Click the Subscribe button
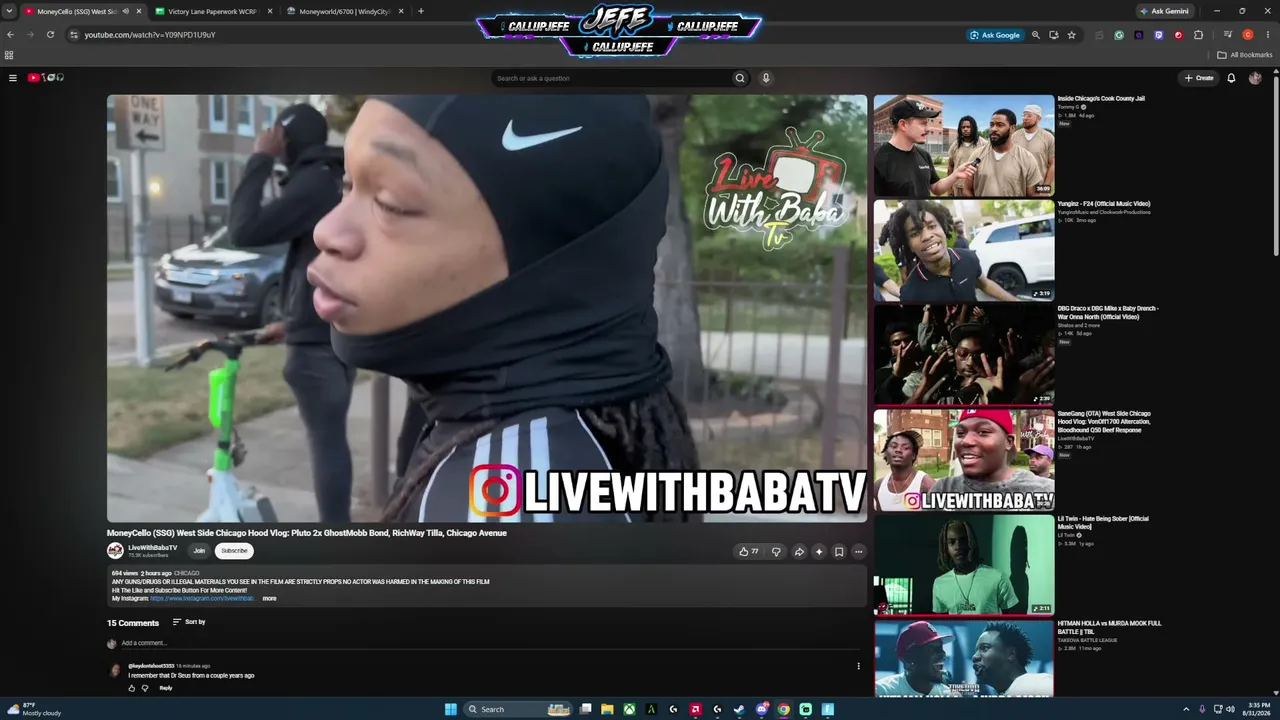This screenshot has width=1280, height=720. pos(234,551)
